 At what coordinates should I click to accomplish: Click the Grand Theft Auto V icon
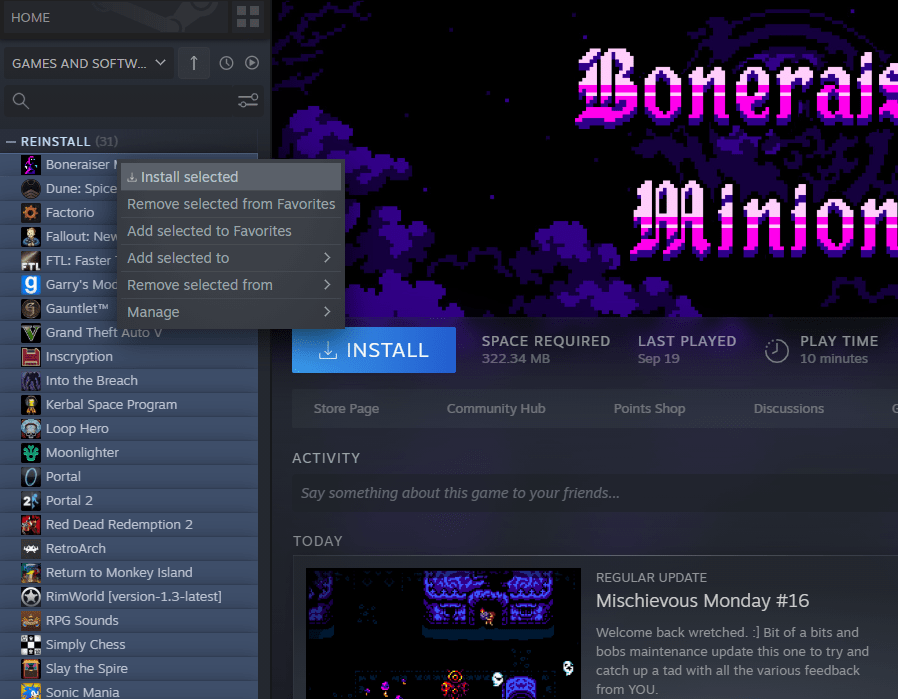pos(30,333)
